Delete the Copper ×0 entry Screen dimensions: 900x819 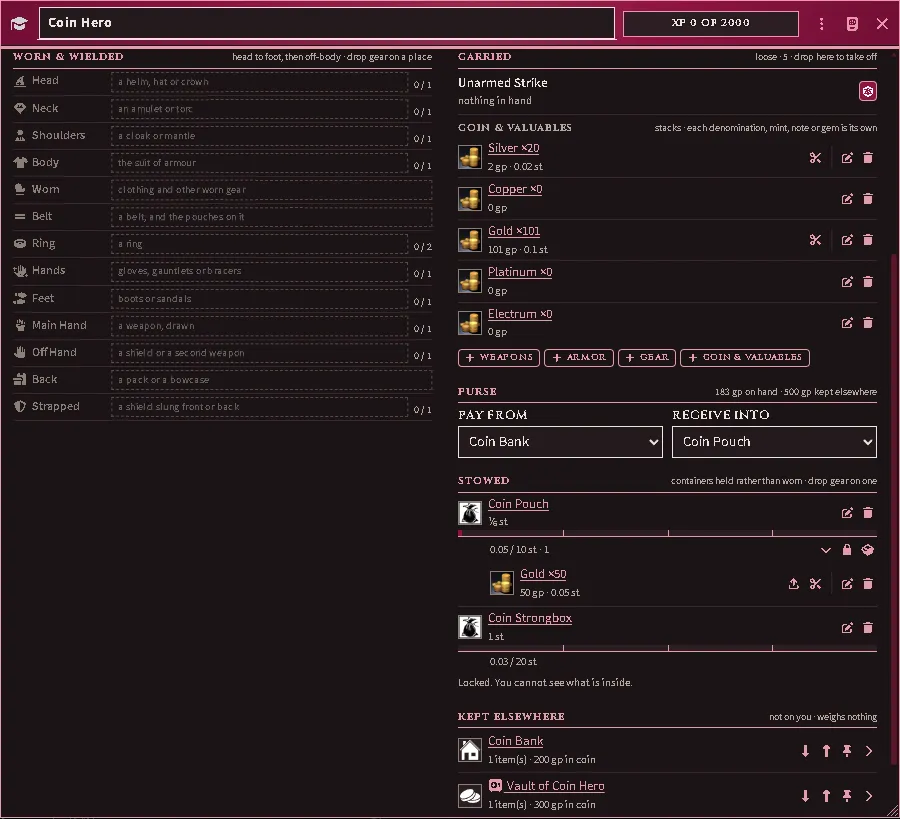pos(868,199)
